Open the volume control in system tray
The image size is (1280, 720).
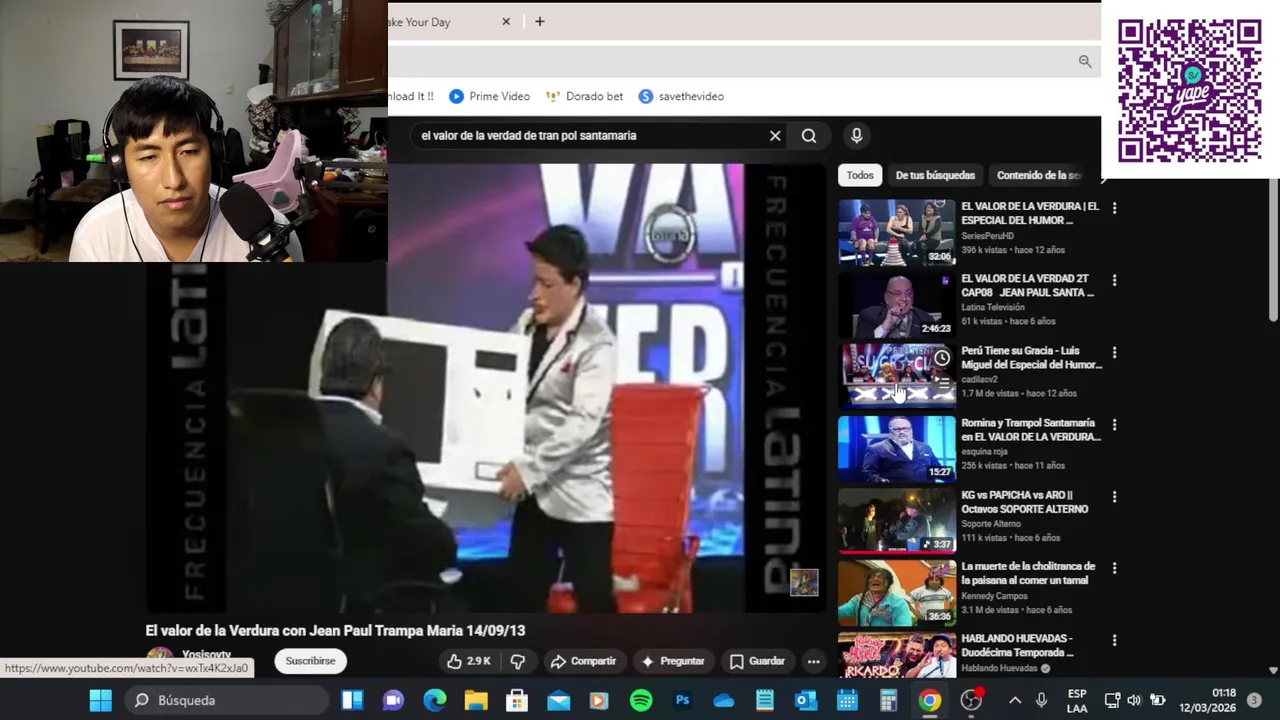pyautogui.click(x=1134, y=700)
